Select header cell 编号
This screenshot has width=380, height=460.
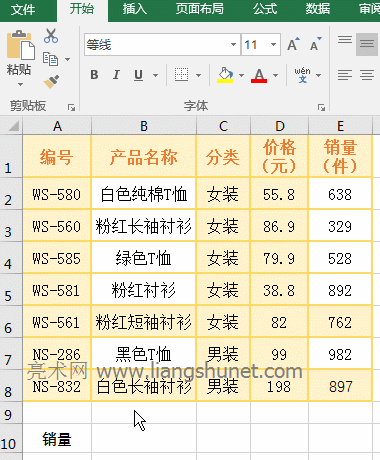pos(57,156)
